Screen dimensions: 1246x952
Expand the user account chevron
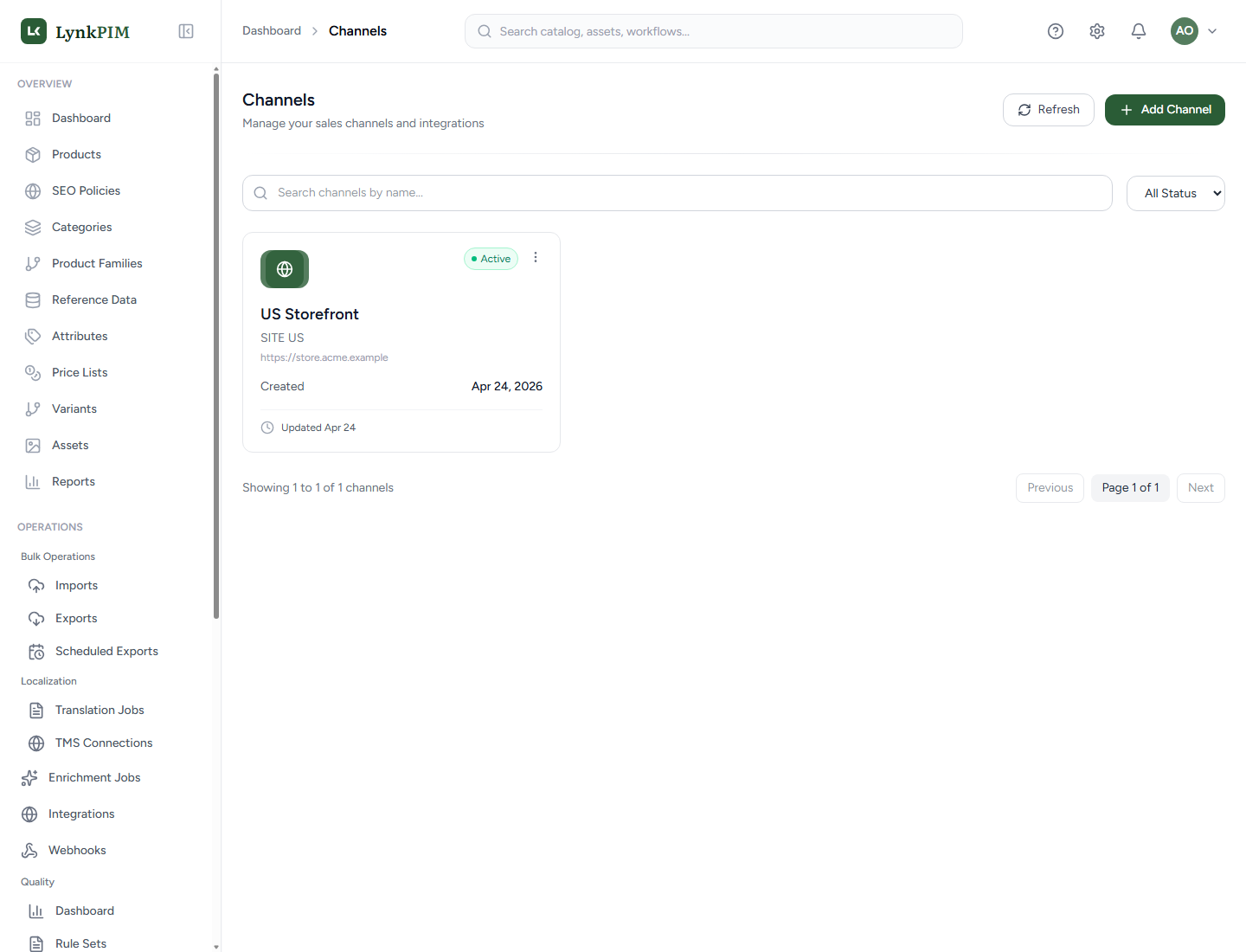click(1212, 31)
